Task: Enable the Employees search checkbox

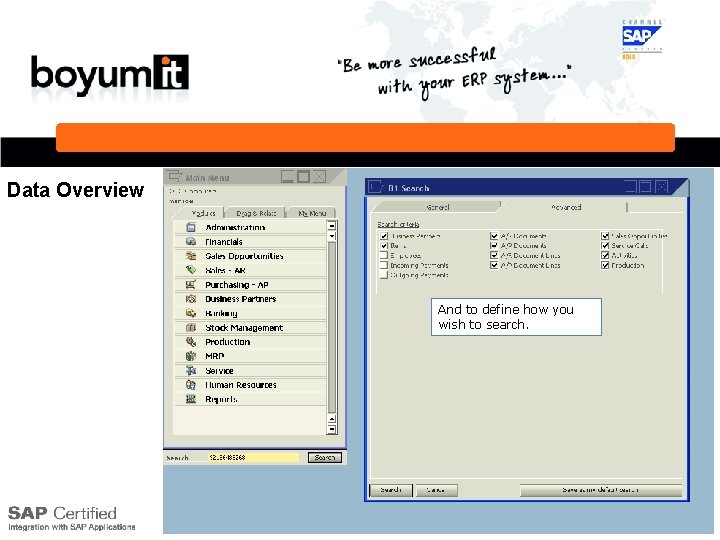Action: point(384,255)
